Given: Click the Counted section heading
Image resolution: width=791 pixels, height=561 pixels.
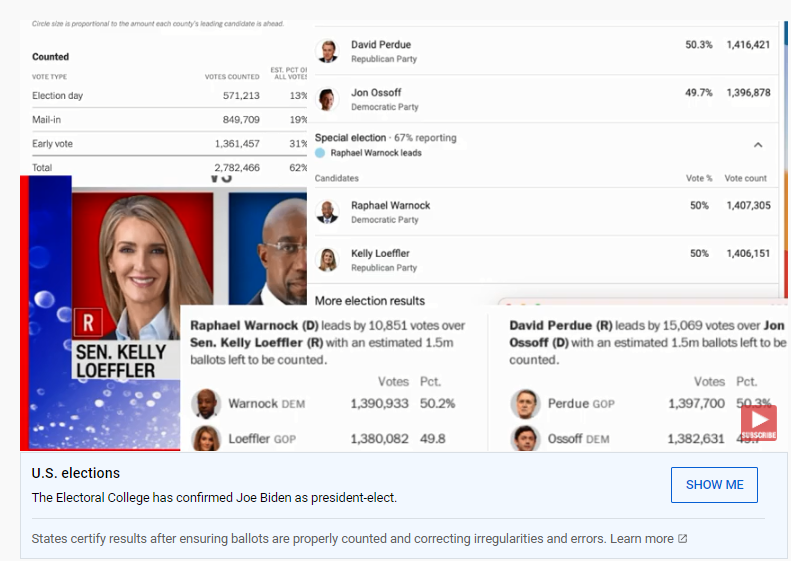Looking at the screenshot, I should (x=50, y=57).
